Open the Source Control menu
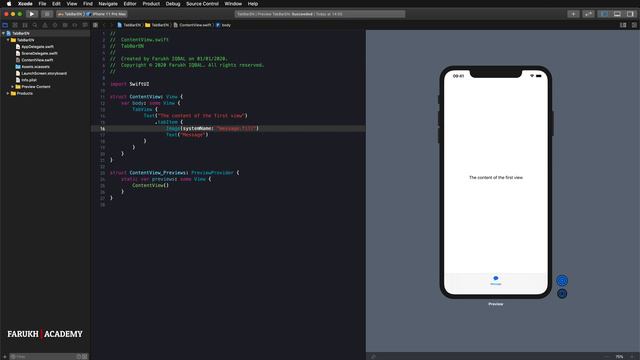Screen dimensions: 640x360 (x=202, y=4)
